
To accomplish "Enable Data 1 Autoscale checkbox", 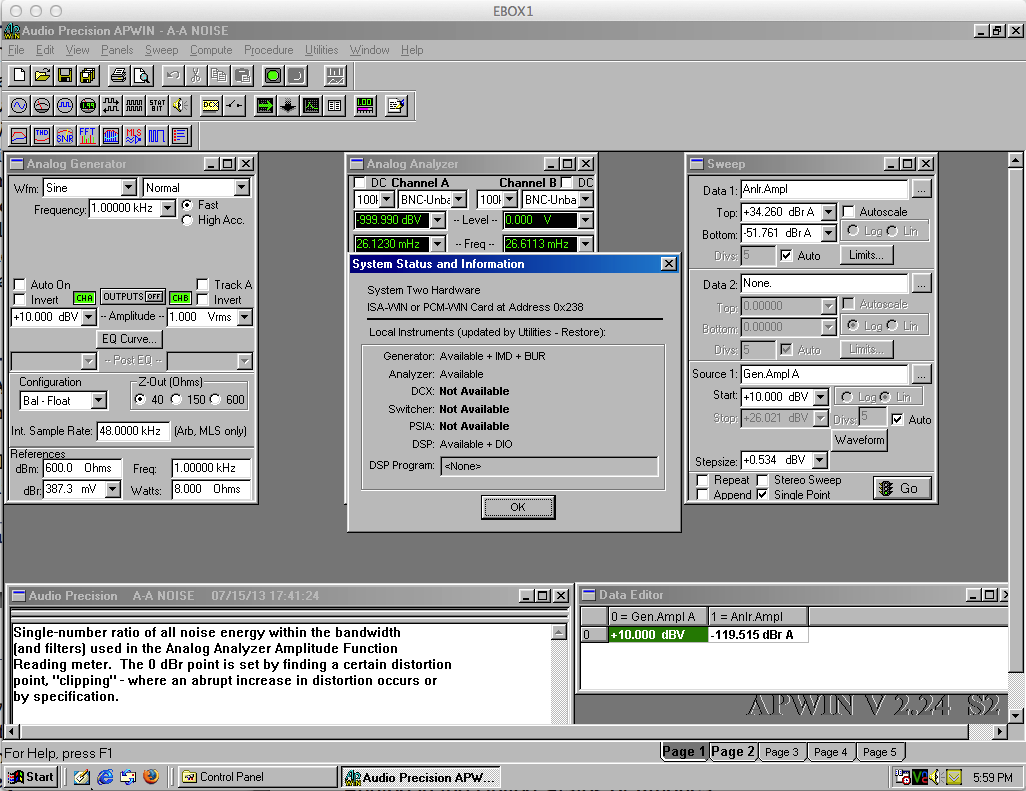I will [x=849, y=211].
